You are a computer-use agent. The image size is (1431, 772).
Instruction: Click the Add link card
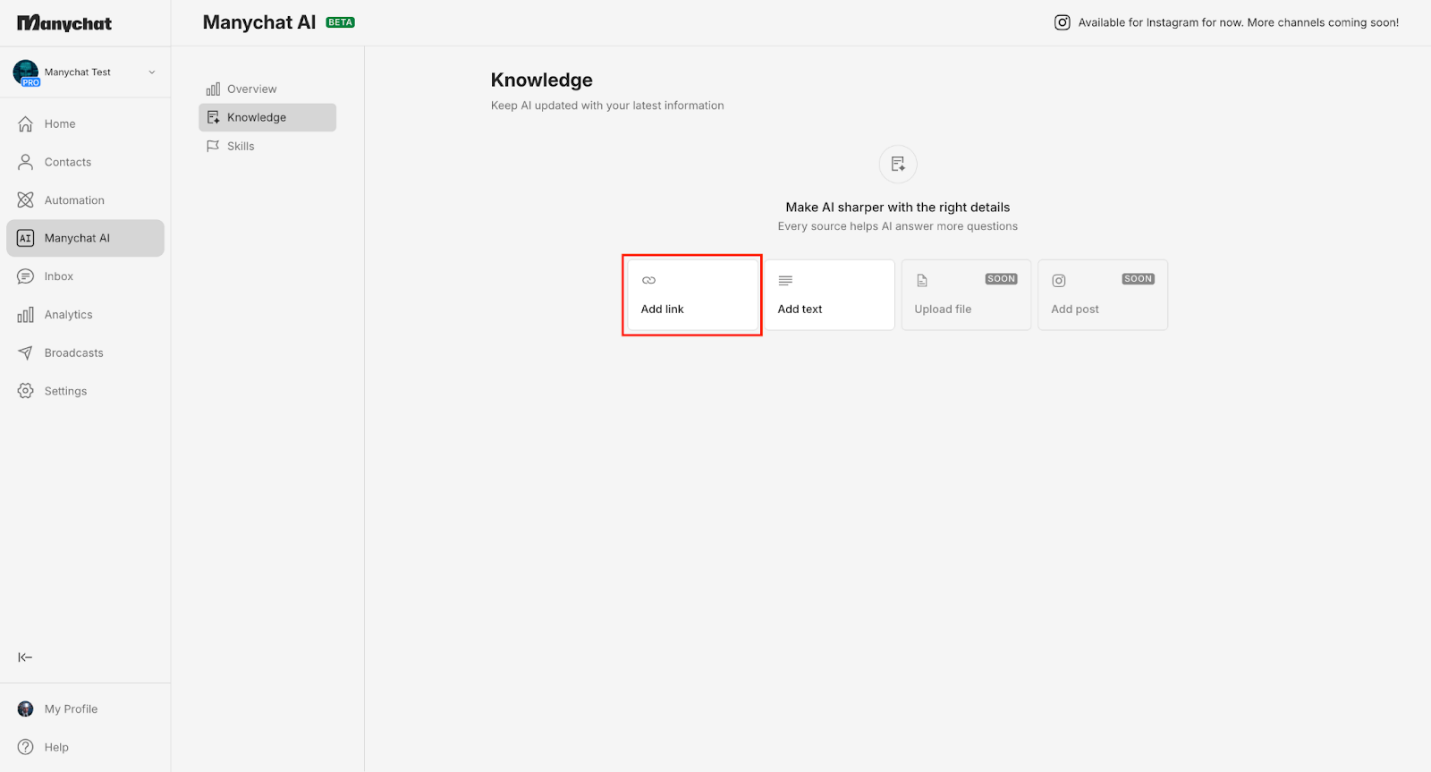coord(692,295)
